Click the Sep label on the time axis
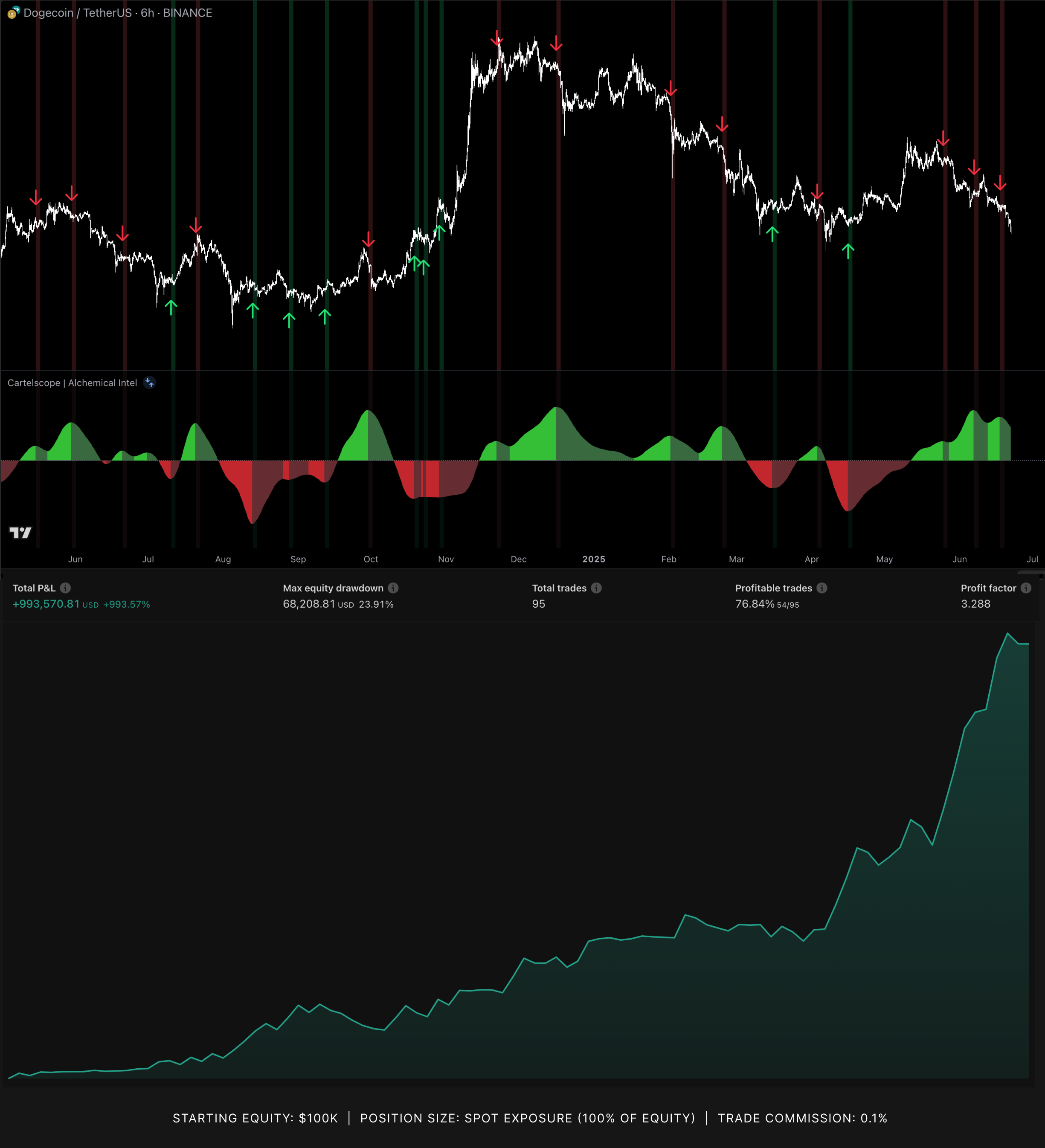Viewport: 1045px width, 1148px height. tap(298, 559)
